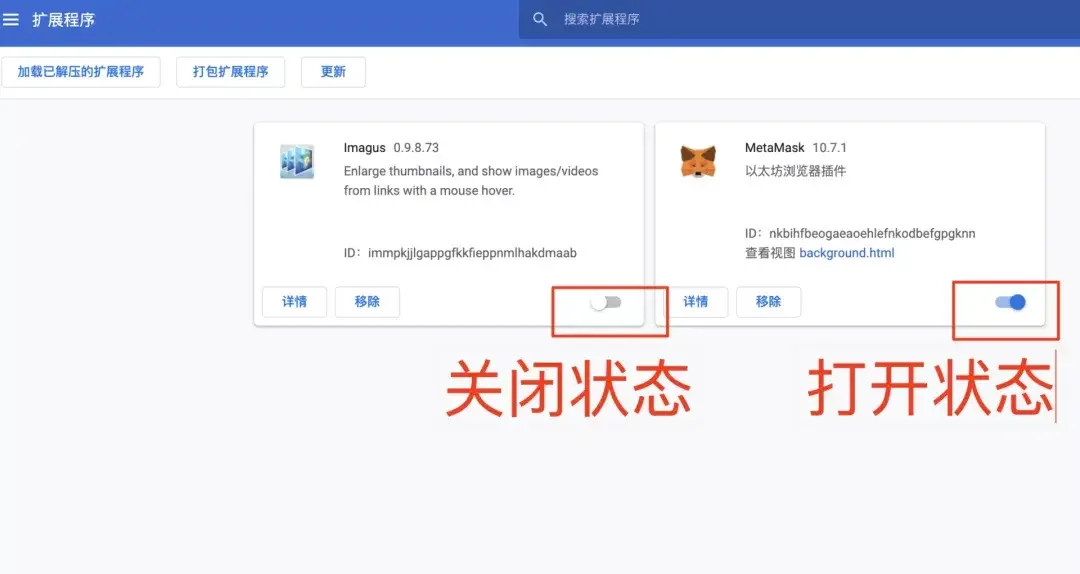
Task: Click the Imagus name text
Action: tap(364, 147)
